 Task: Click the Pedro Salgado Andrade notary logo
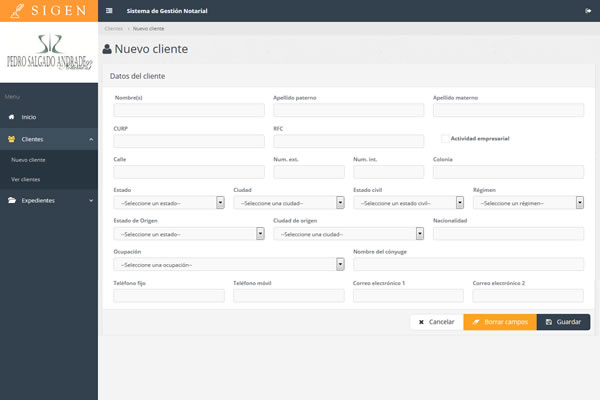(49, 53)
